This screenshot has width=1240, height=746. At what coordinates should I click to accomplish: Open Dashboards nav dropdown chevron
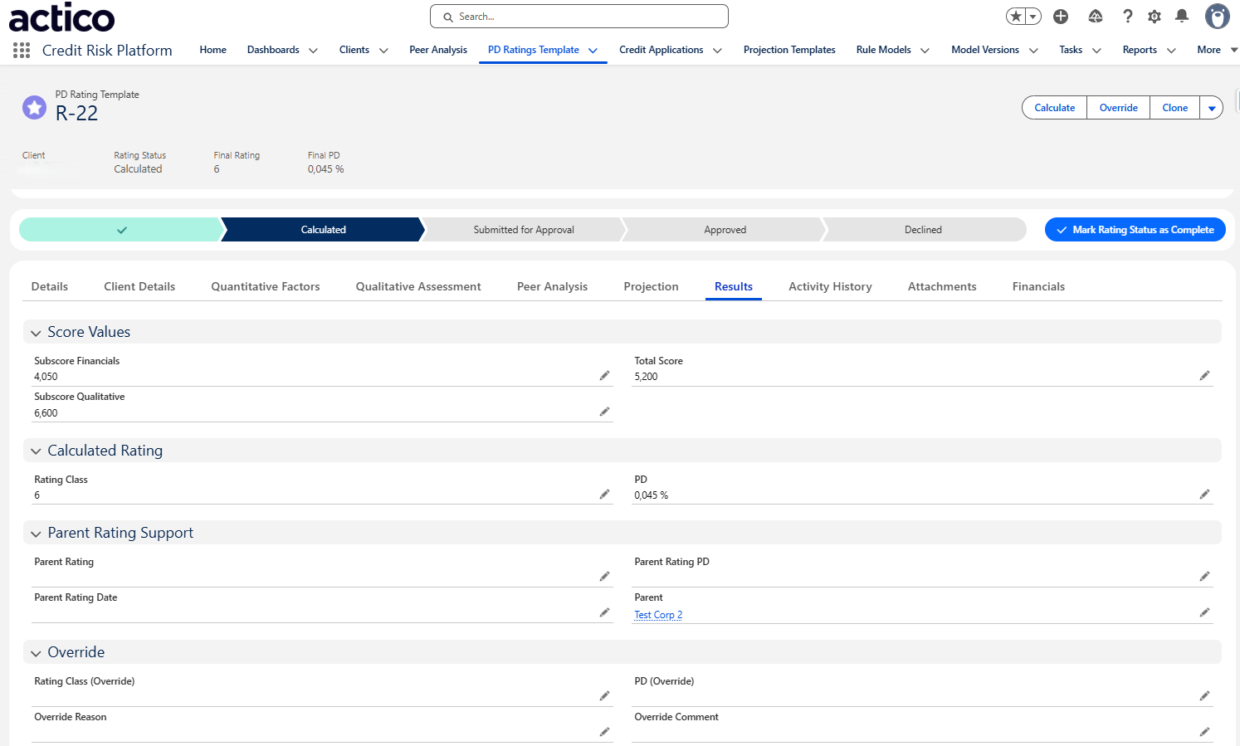pyautogui.click(x=313, y=50)
